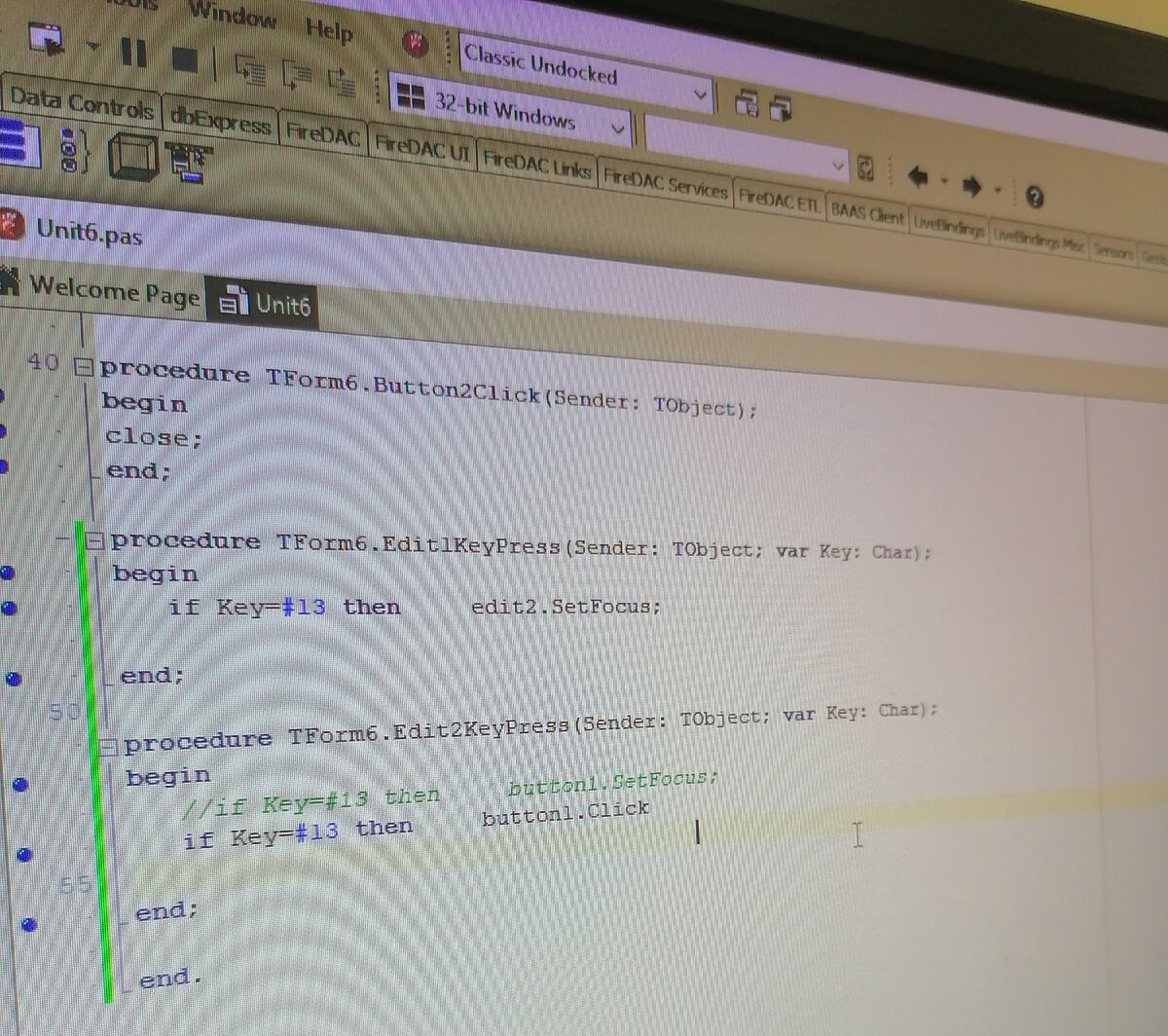Open the Sensors palette tab
Viewport: 1168px width, 1036px height.
1113,250
